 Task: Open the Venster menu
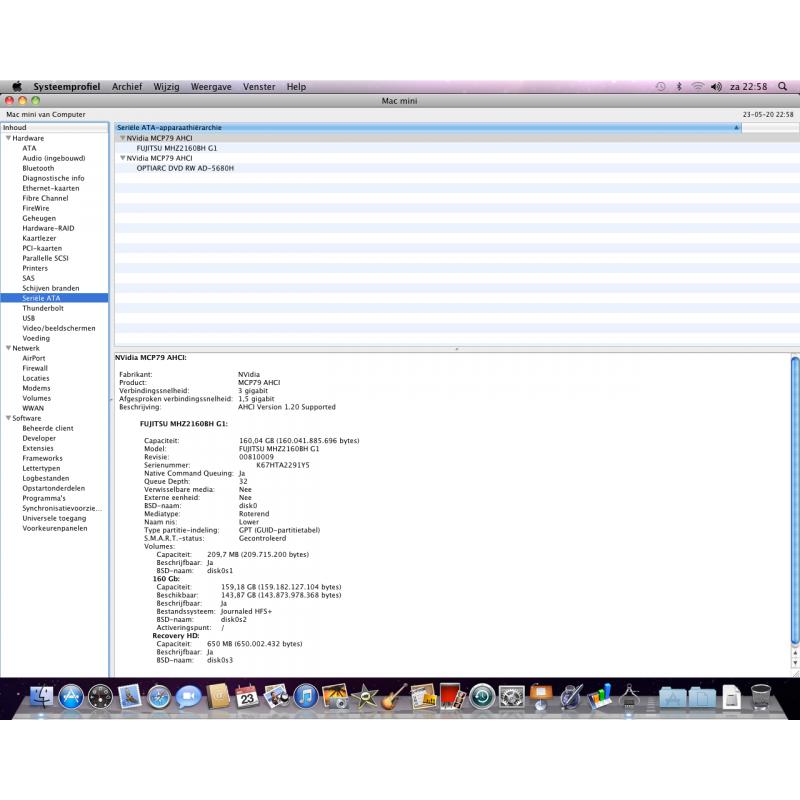click(259, 87)
